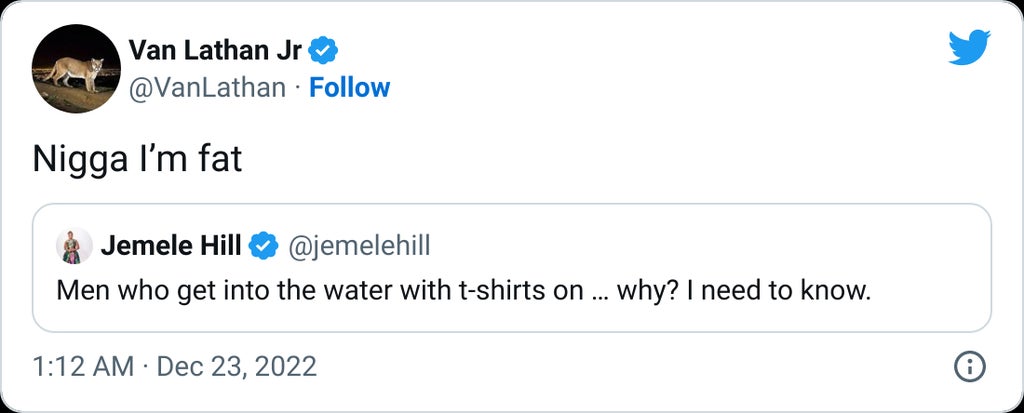The image size is (1024, 413).
Task: Click Van Lathan Jr's blue verified badge
Action: tap(326, 48)
